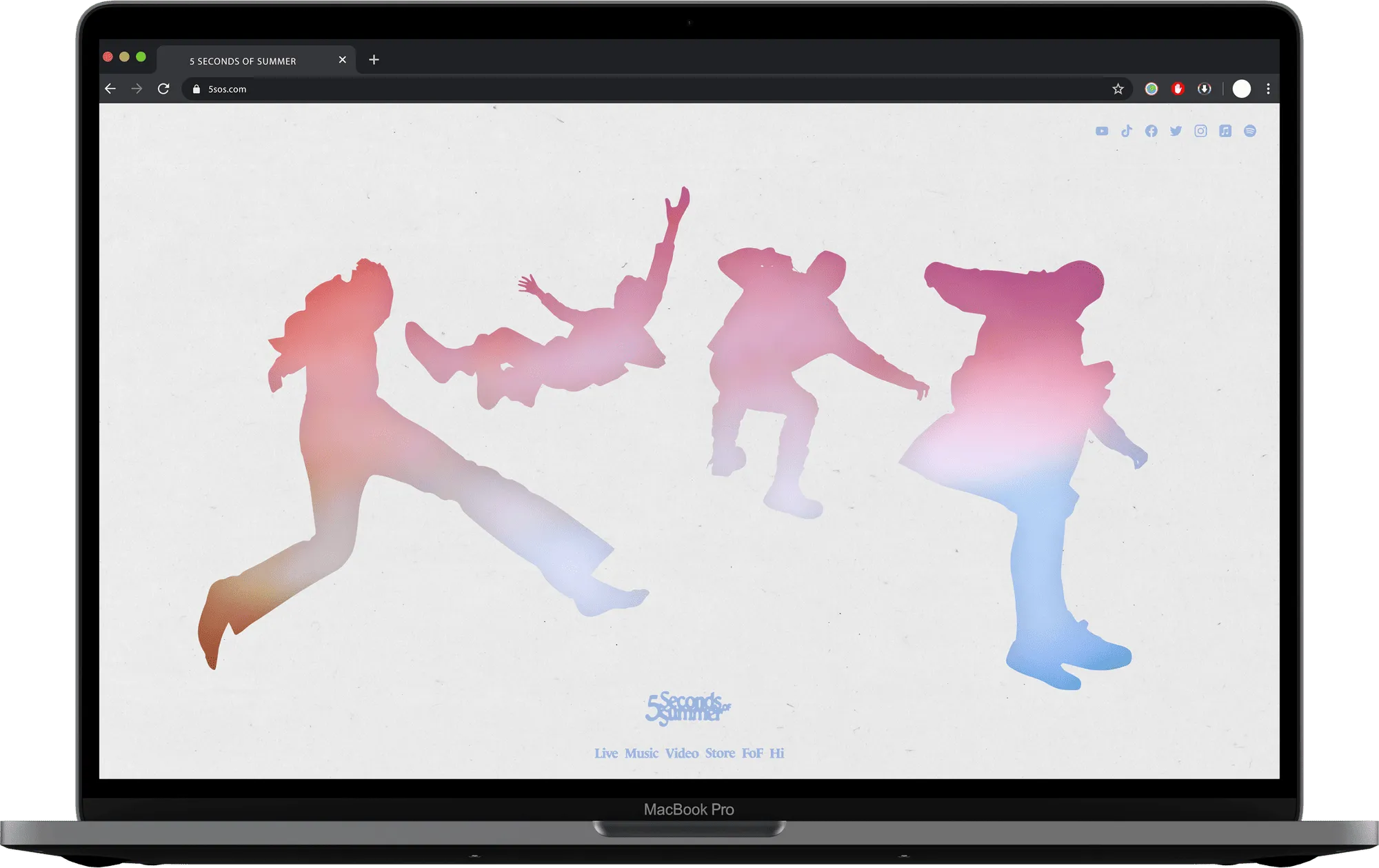Go to the Store link
The image size is (1379, 868).
click(720, 754)
